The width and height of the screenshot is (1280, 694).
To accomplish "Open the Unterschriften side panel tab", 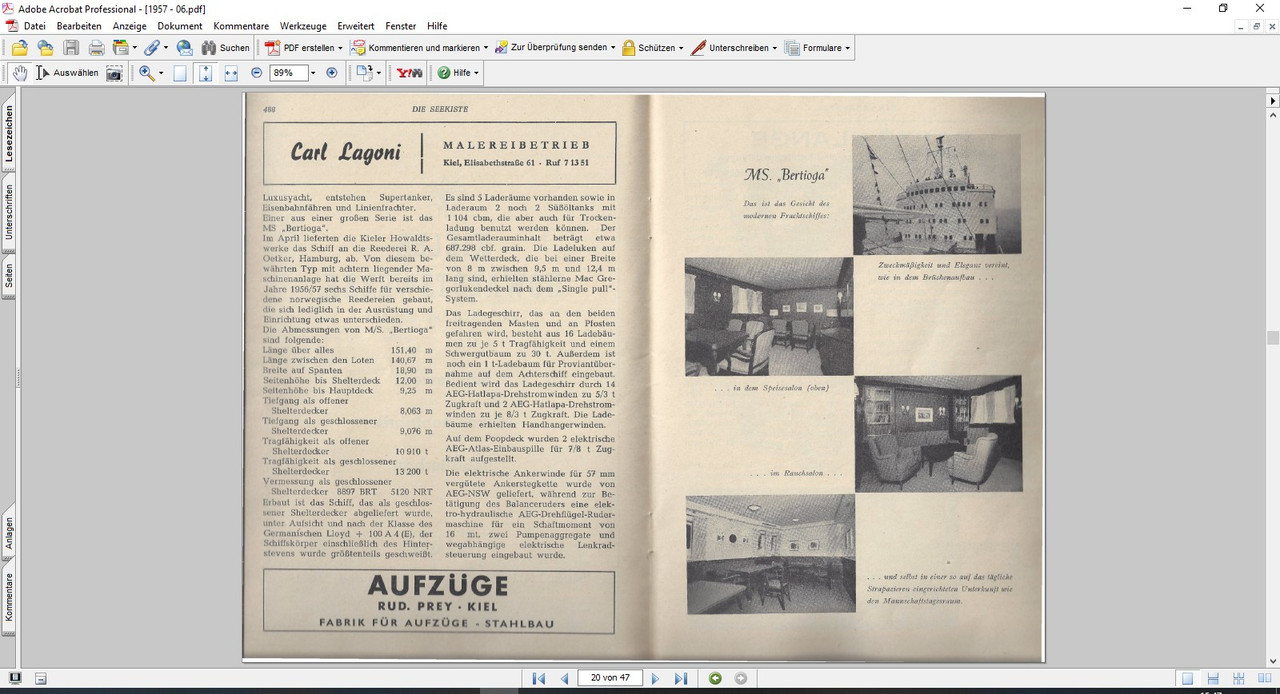I will pyautogui.click(x=9, y=212).
